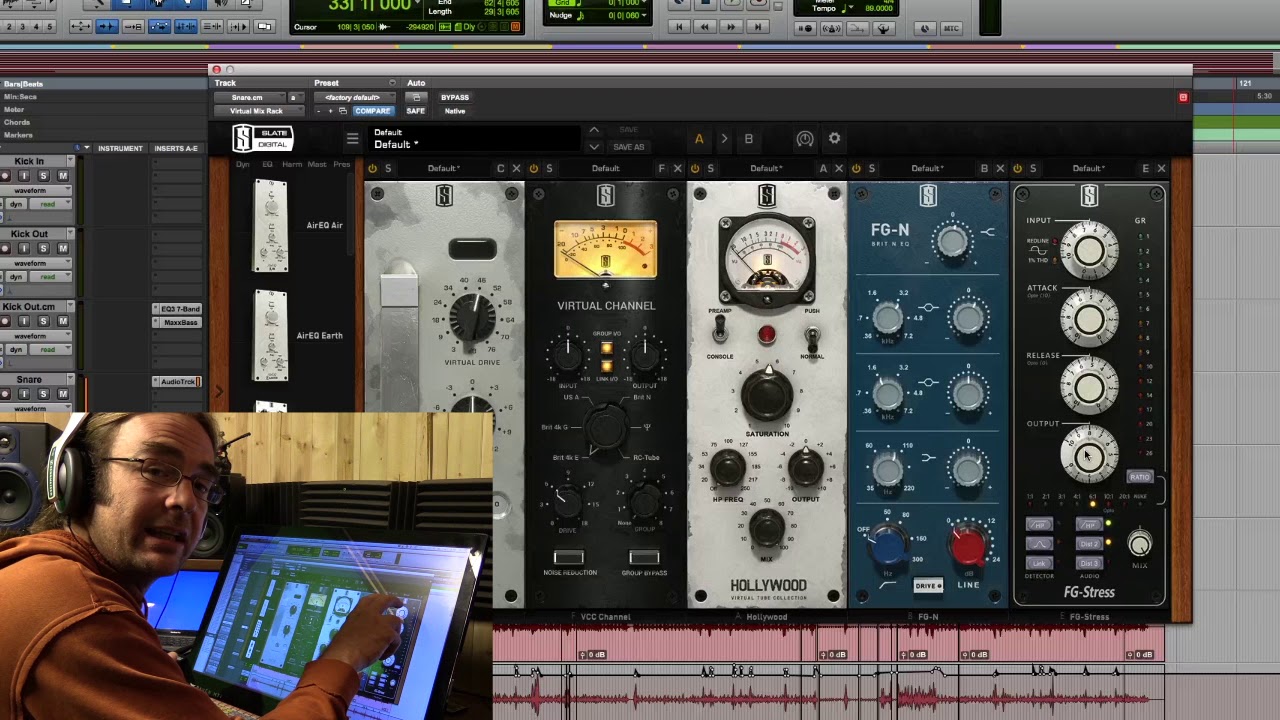Viewport: 1280px width, 720px height.
Task: Click SAVE AS in rack preset bar
Action: [628, 147]
